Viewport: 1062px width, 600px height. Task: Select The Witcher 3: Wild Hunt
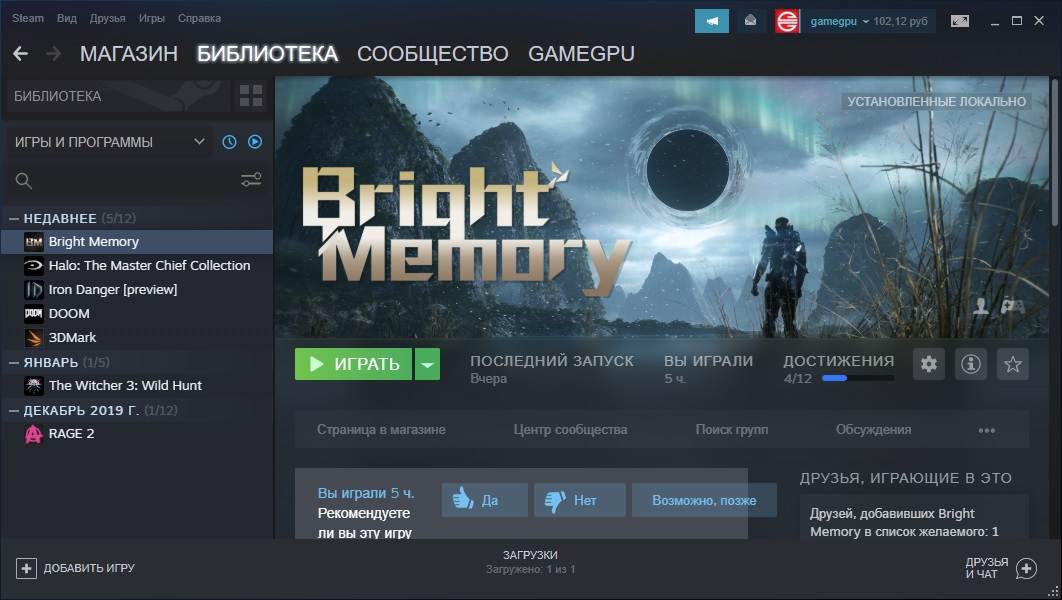[137, 385]
